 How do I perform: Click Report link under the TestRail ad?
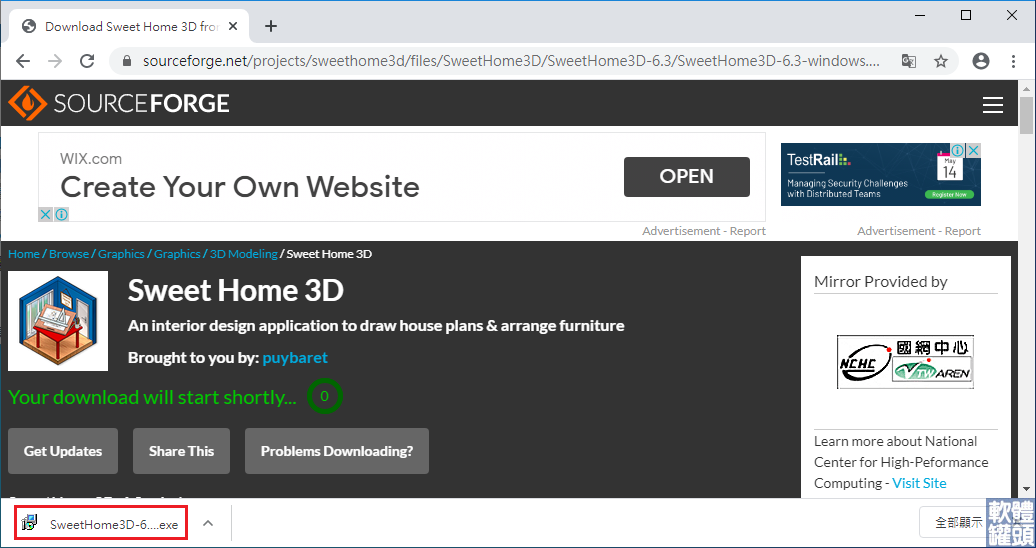tap(963, 231)
